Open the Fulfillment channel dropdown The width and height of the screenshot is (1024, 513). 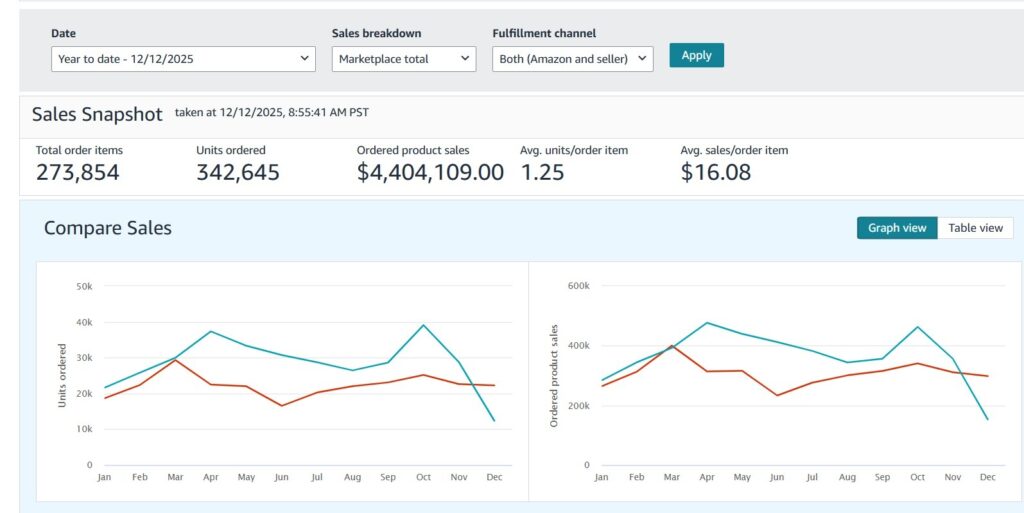(573, 59)
